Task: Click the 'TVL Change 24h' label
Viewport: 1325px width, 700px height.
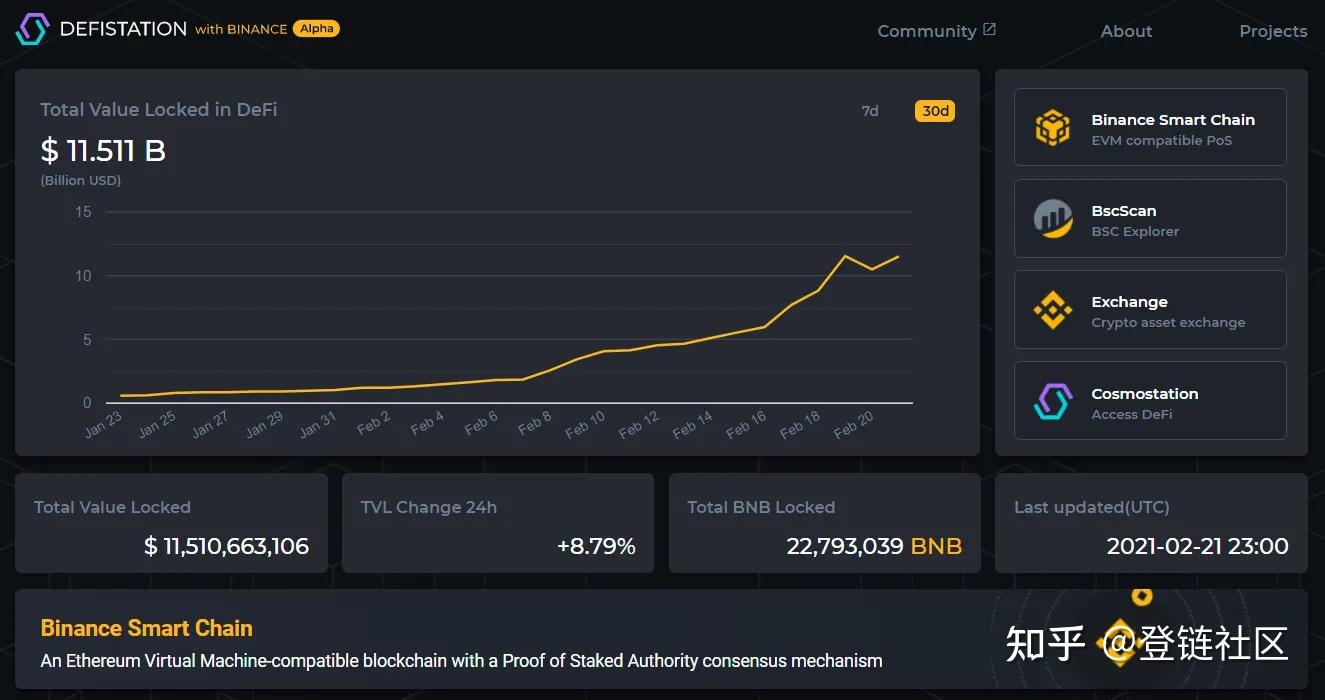Action: click(429, 507)
